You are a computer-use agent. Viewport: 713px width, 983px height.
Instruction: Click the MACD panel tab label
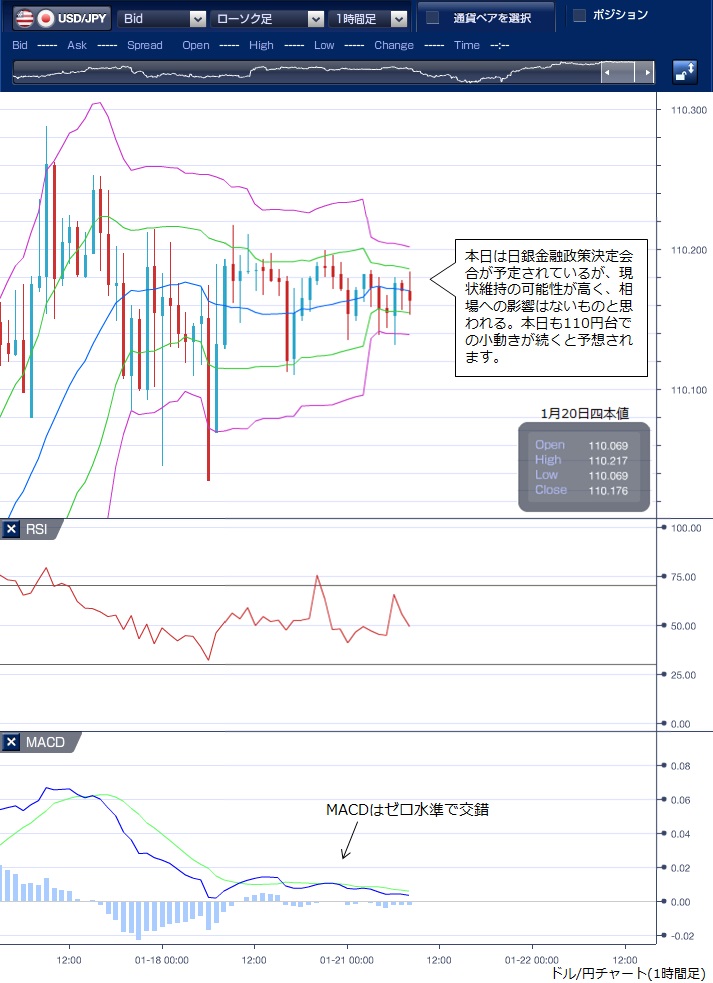pyautogui.click(x=45, y=742)
